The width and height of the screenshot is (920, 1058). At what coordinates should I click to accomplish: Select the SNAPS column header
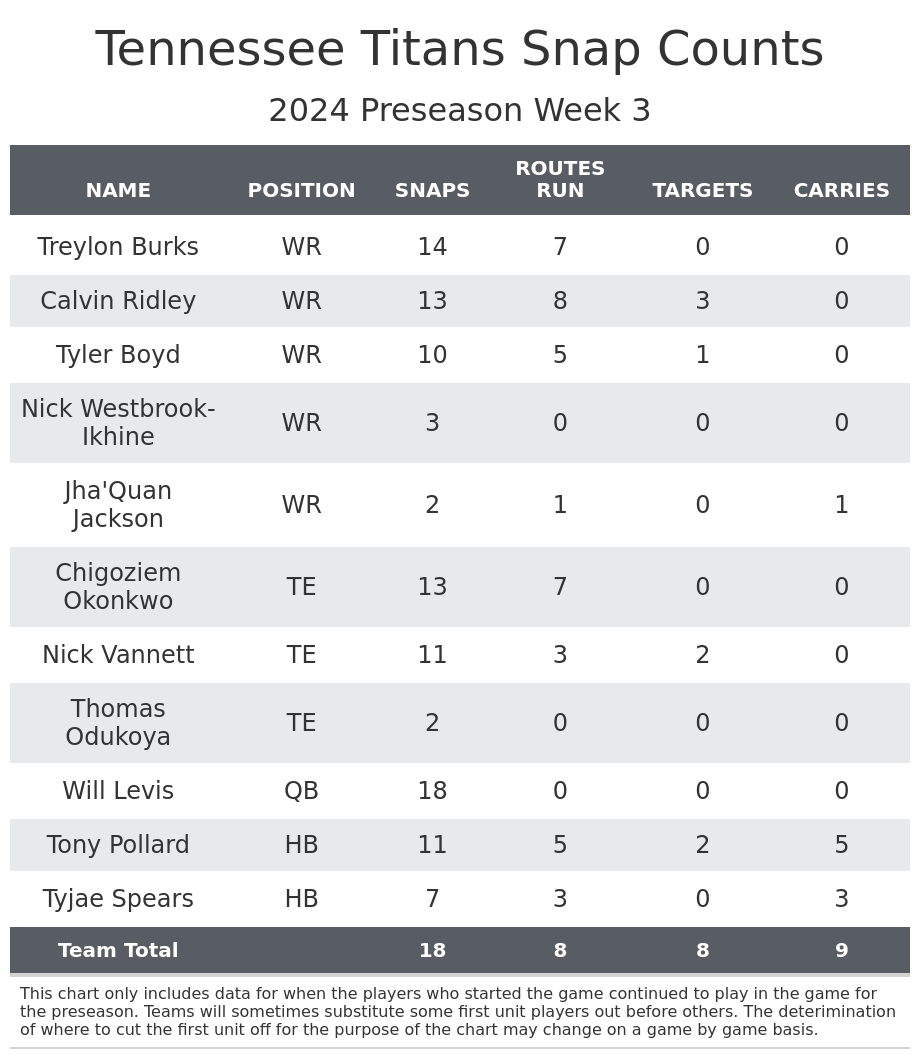pyautogui.click(x=432, y=191)
